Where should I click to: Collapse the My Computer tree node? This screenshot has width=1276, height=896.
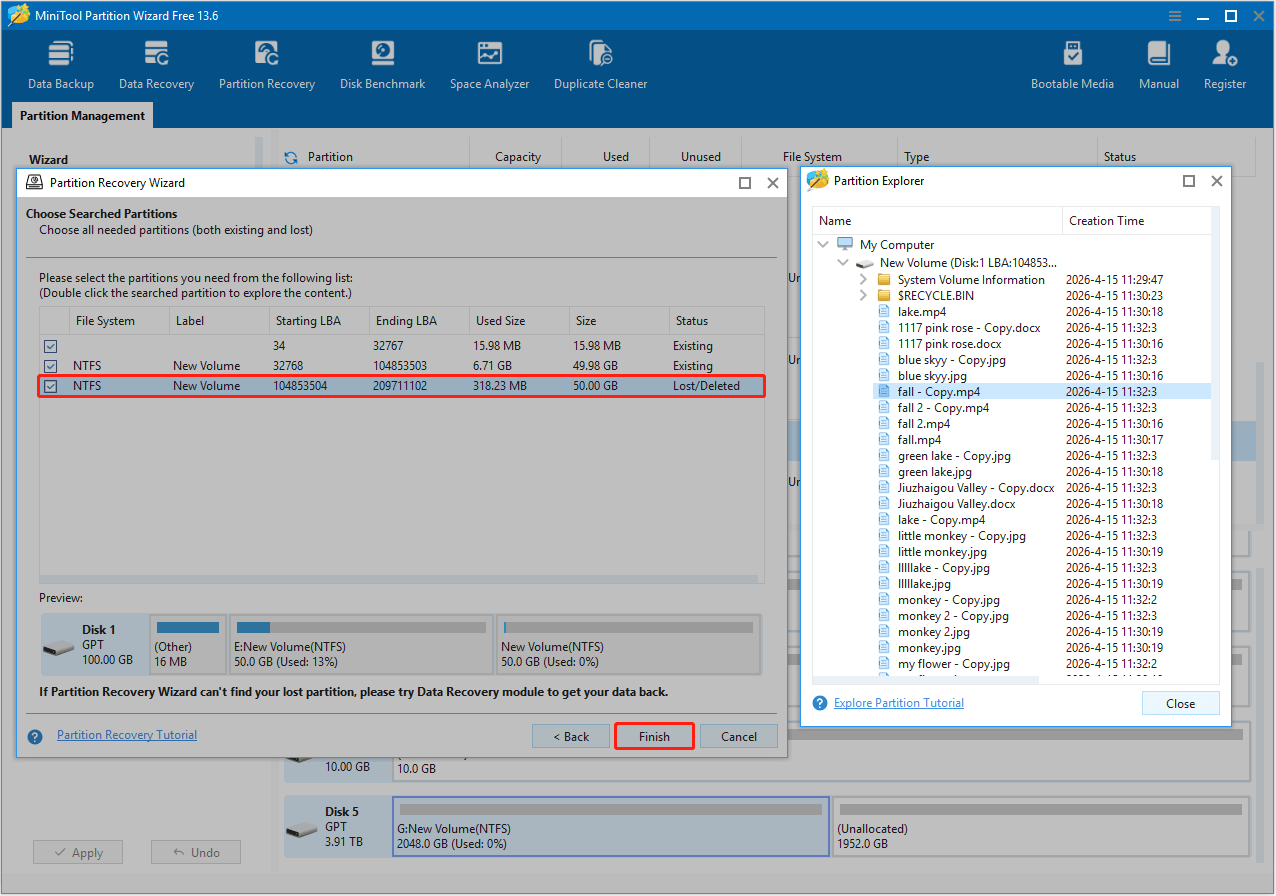click(823, 243)
